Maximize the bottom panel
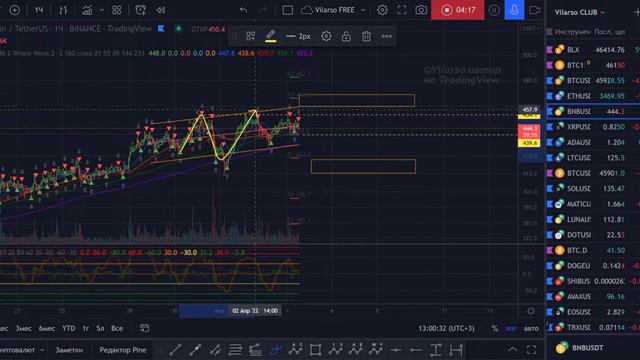The width and height of the screenshot is (640, 360). 531,349
